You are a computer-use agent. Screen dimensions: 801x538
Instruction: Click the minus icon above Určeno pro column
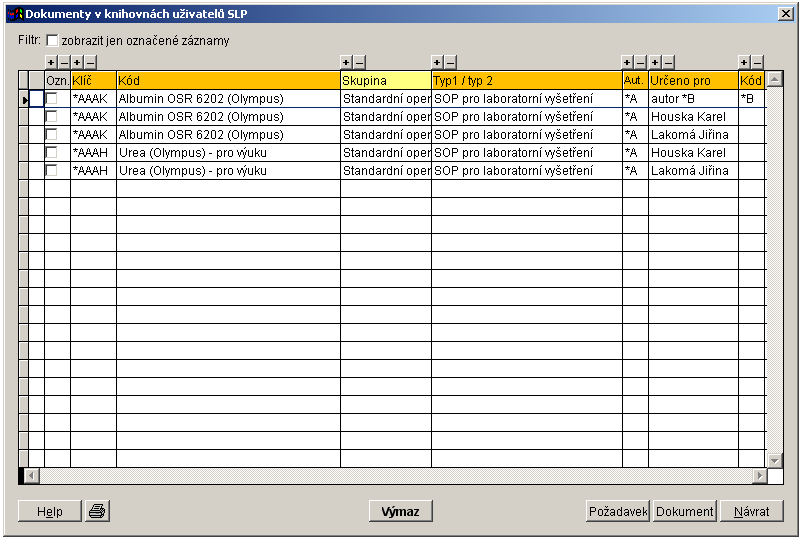click(668, 62)
